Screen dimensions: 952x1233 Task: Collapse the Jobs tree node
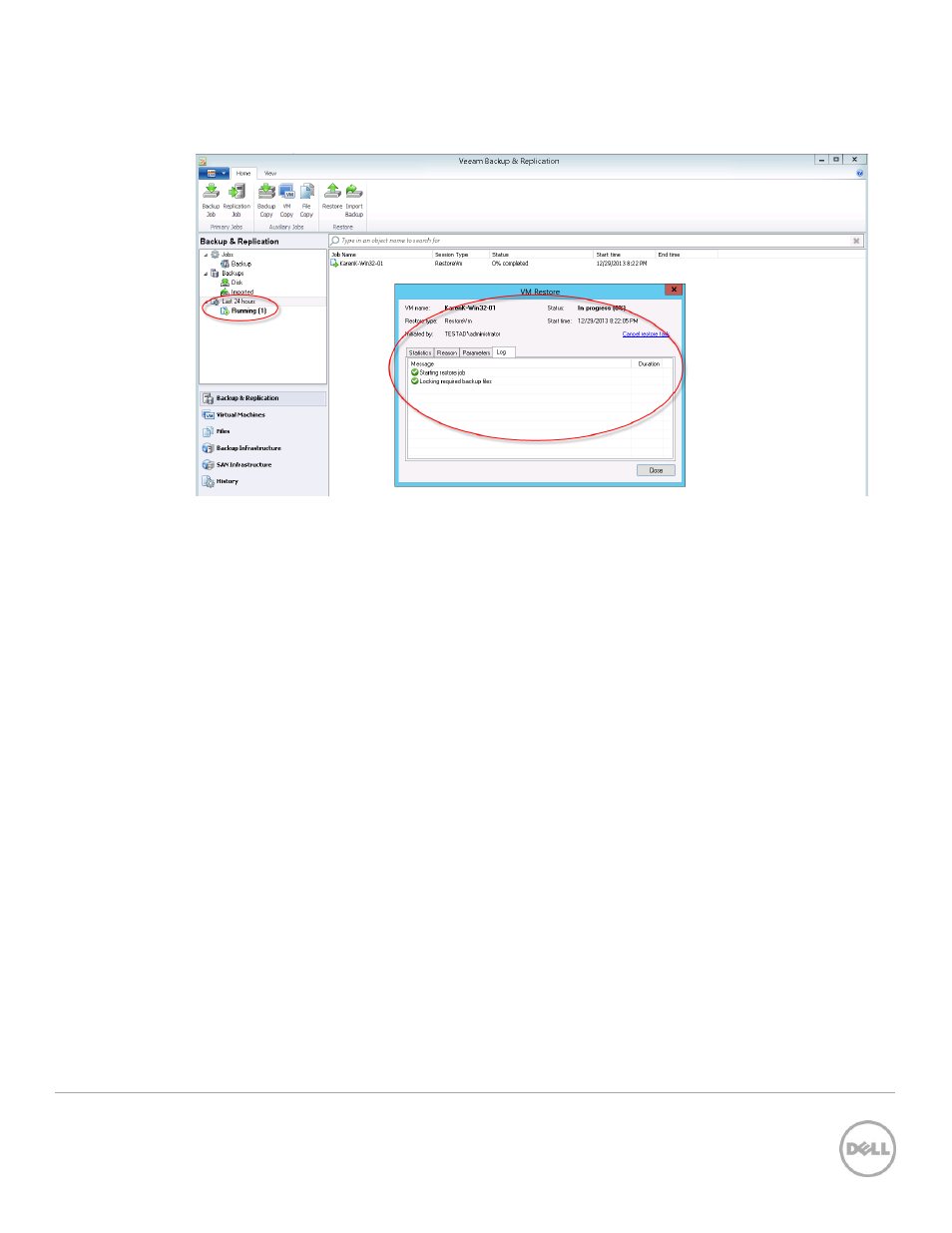click(206, 255)
